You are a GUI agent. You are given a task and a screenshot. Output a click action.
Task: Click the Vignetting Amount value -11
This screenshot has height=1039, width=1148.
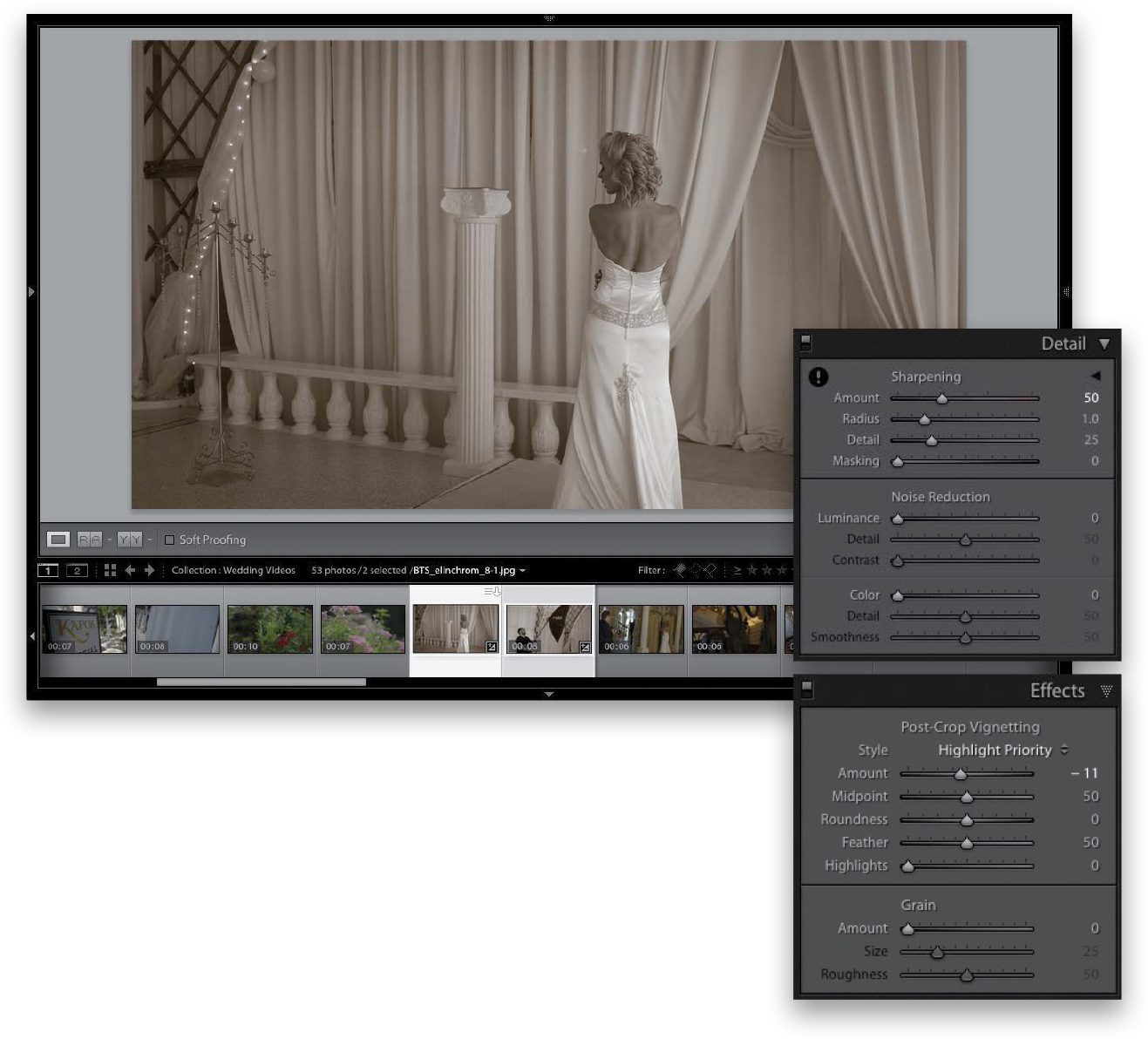point(1085,773)
